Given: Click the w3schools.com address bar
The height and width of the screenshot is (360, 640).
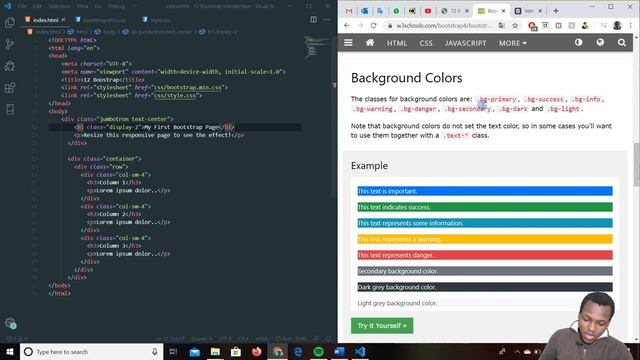Looking at the screenshot, I should [x=444, y=25].
